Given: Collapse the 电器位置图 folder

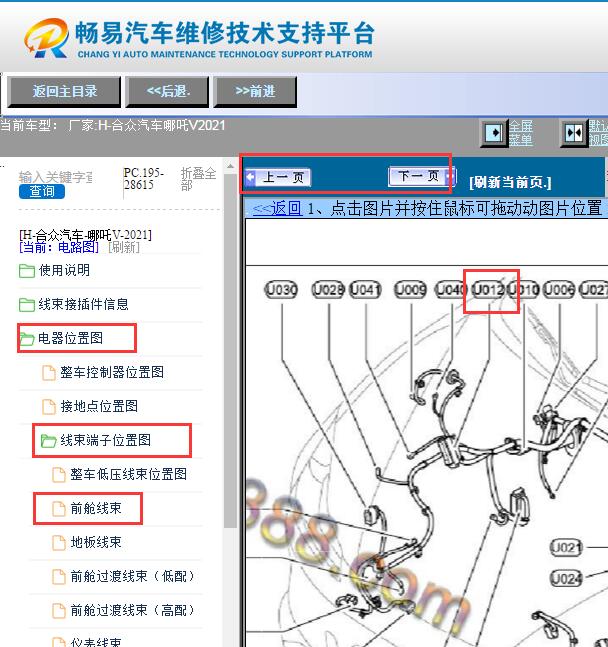Looking at the screenshot, I should click(x=70, y=338).
